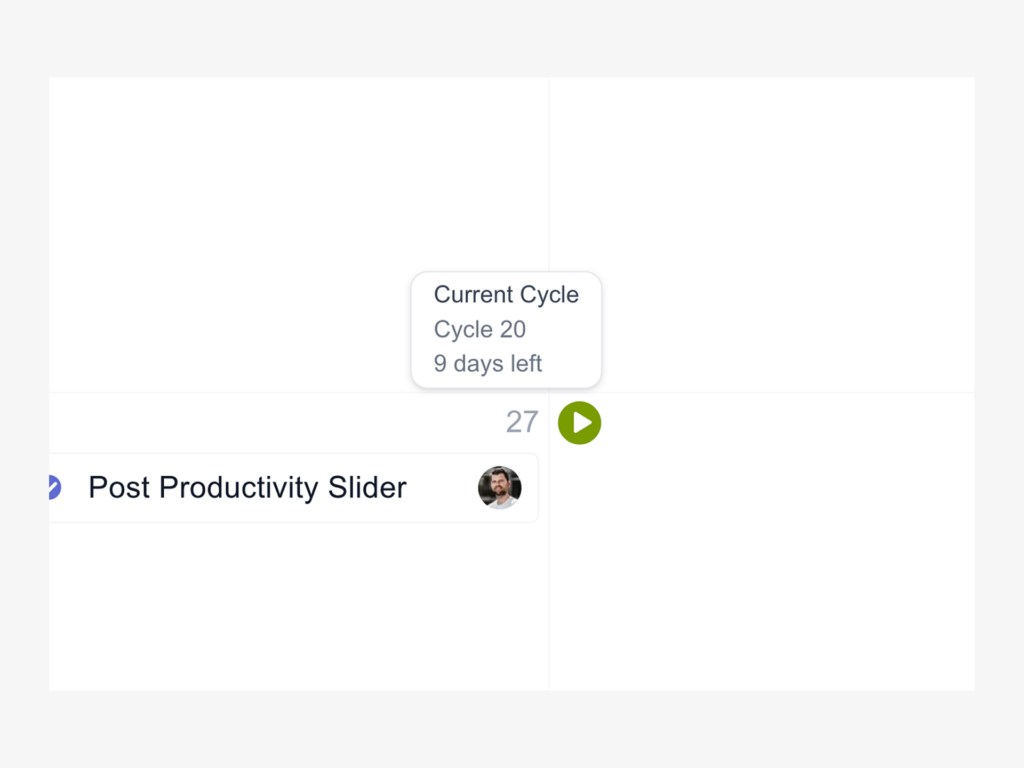This screenshot has width=1024, height=768.
Task: Toggle the blue checkmark on Post Productivity Slider
Action: [x=53, y=487]
